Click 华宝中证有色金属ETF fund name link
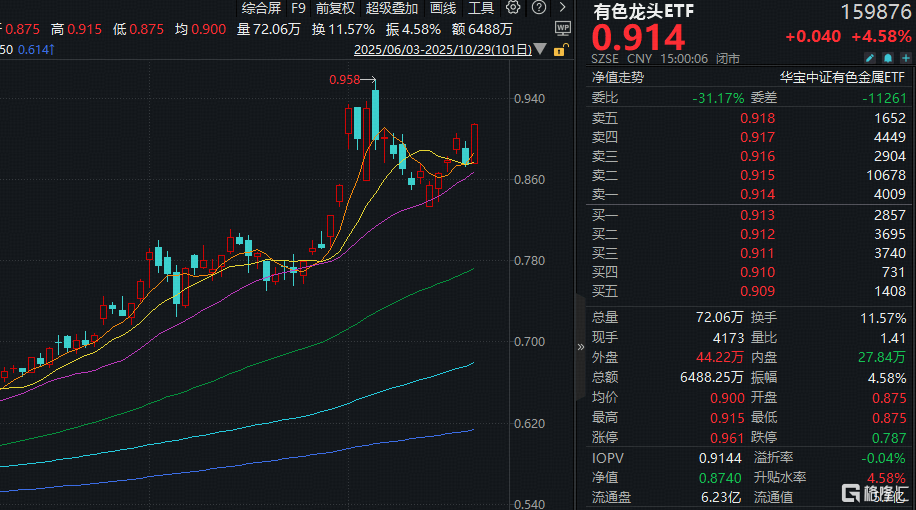916x510 pixels. coord(843,77)
